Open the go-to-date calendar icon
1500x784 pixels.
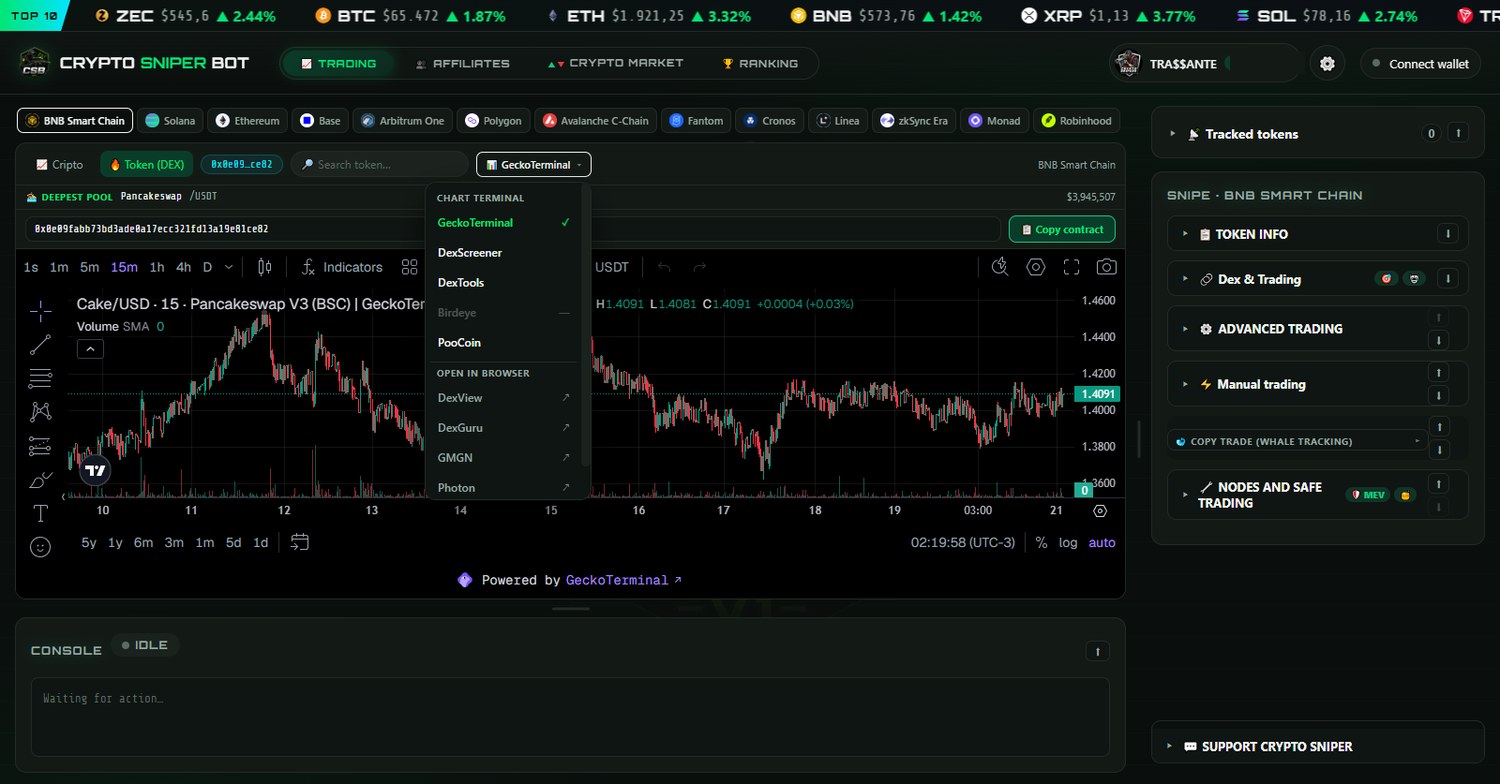tap(300, 542)
